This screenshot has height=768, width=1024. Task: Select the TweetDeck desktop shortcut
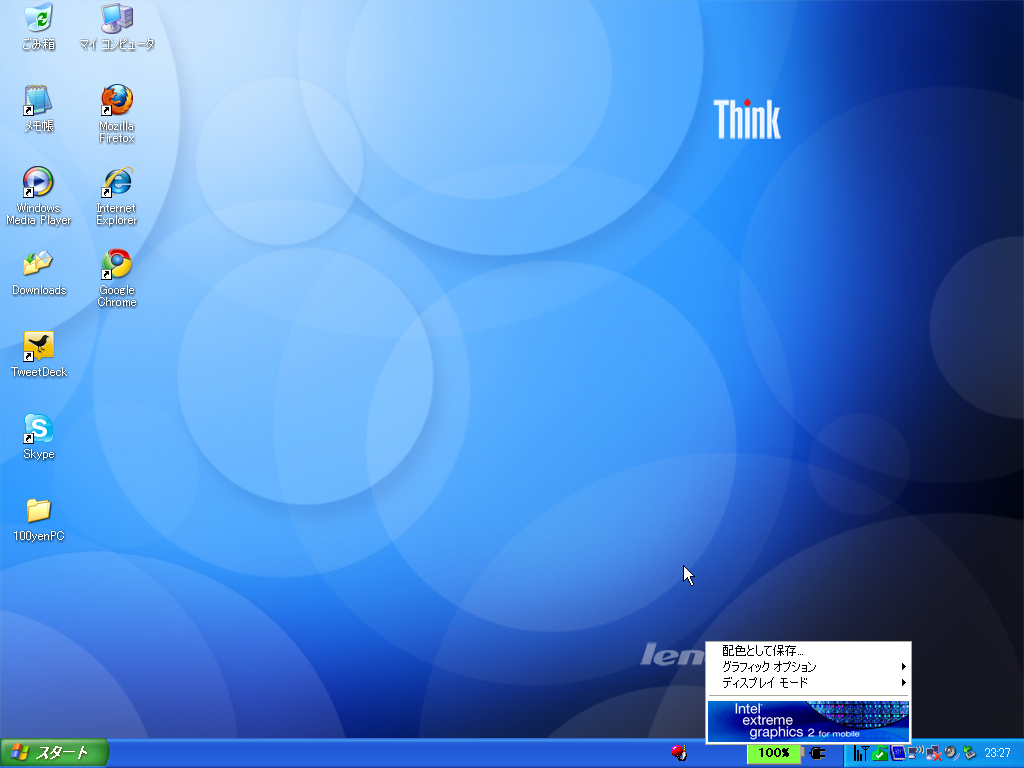39,355
